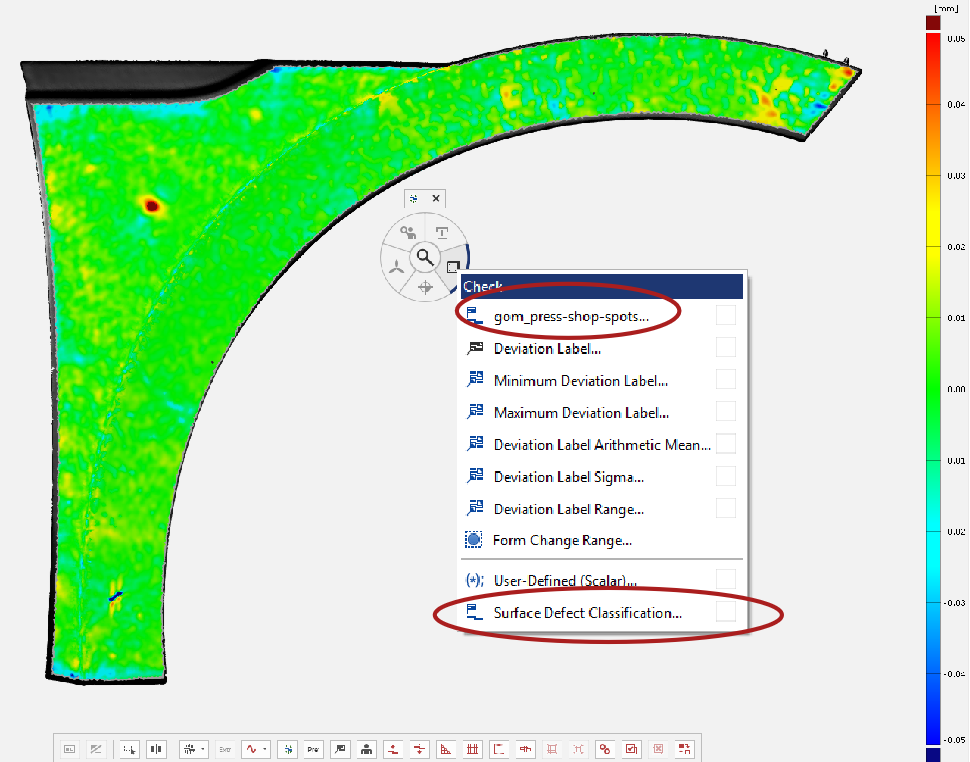Click the three-blade propeller icon in radial menu
The height and width of the screenshot is (762, 970).
click(x=397, y=268)
